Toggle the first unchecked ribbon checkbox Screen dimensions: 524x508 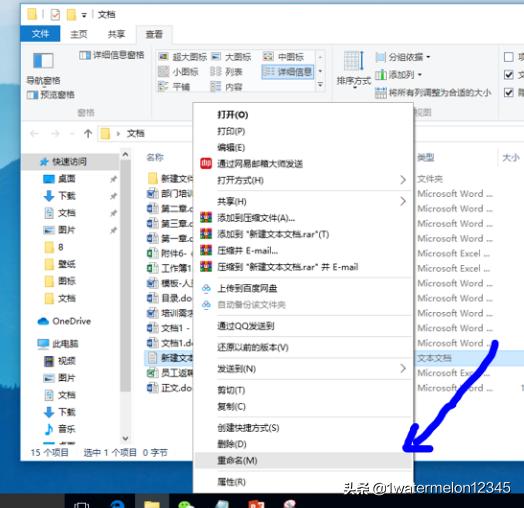pos(509,57)
